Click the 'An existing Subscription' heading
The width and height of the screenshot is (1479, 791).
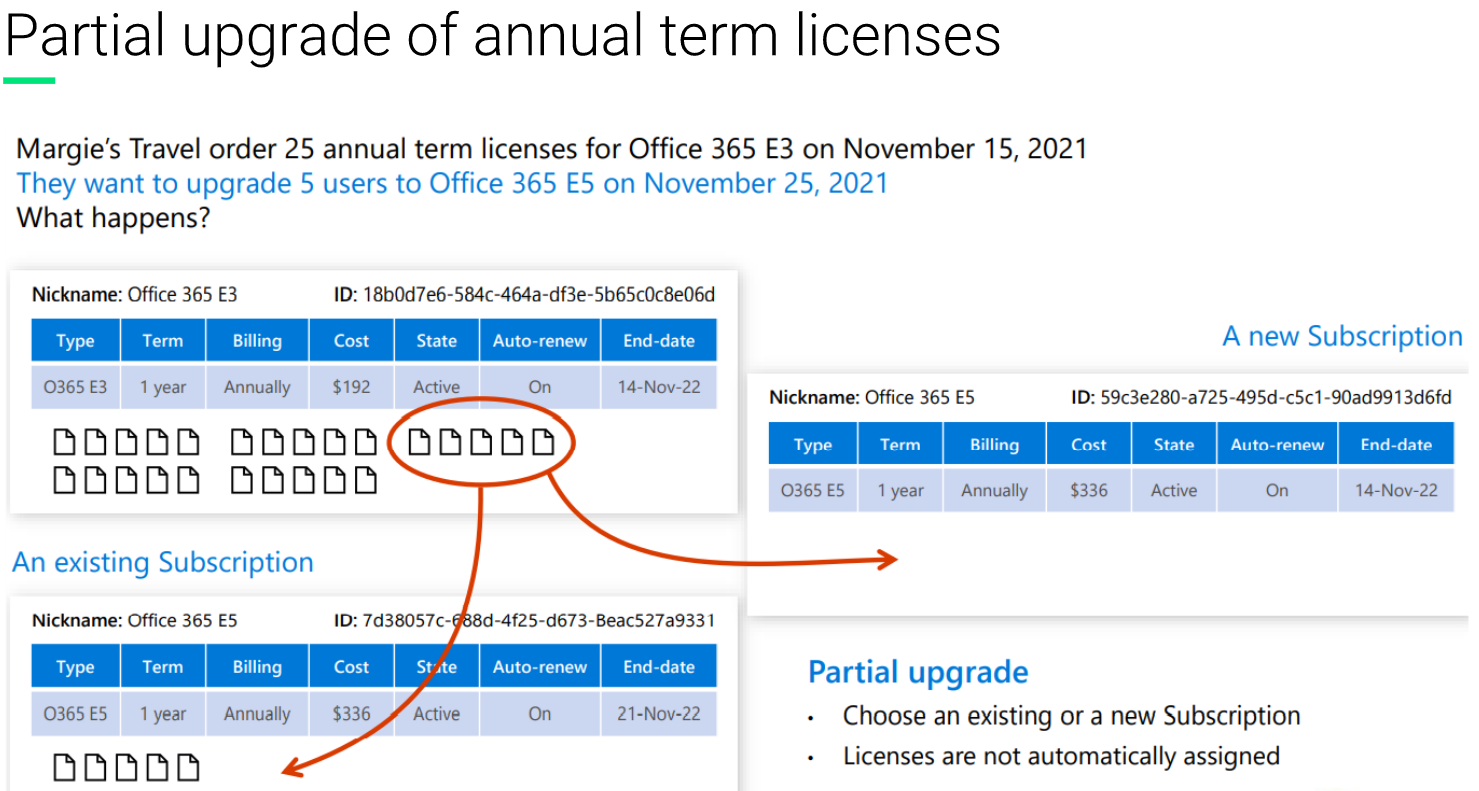coord(163,562)
